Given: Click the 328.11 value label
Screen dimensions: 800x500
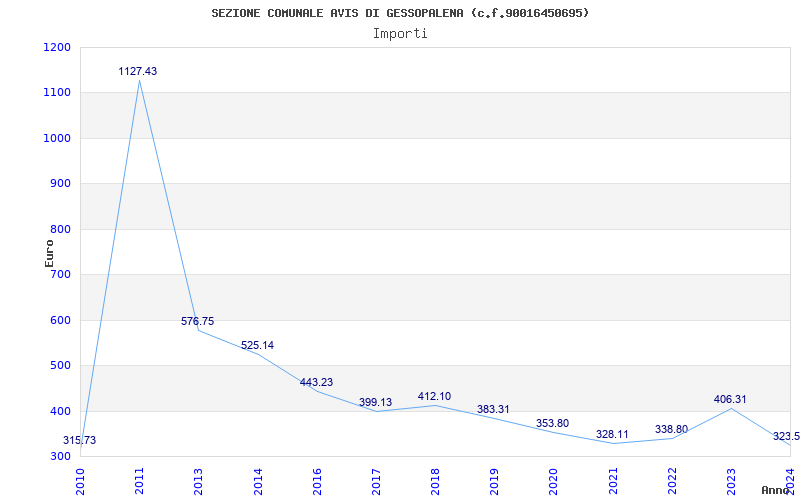Looking at the screenshot, I should click(612, 434).
